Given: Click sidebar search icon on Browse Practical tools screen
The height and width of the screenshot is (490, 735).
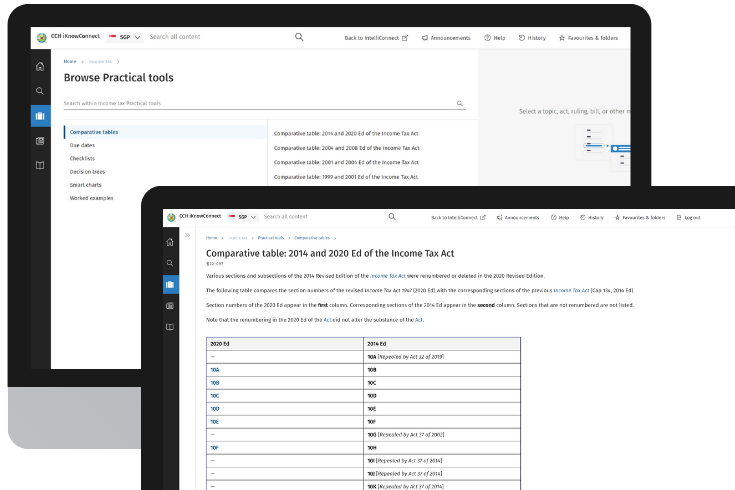Looking at the screenshot, I should coord(40,91).
